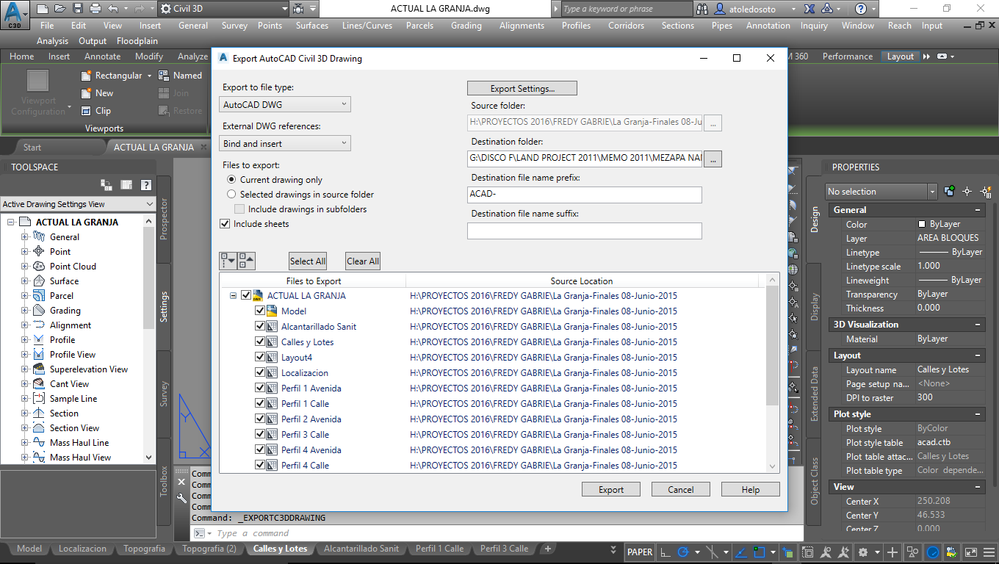Click the Select All button

pyautogui.click(x=307, y=261)
